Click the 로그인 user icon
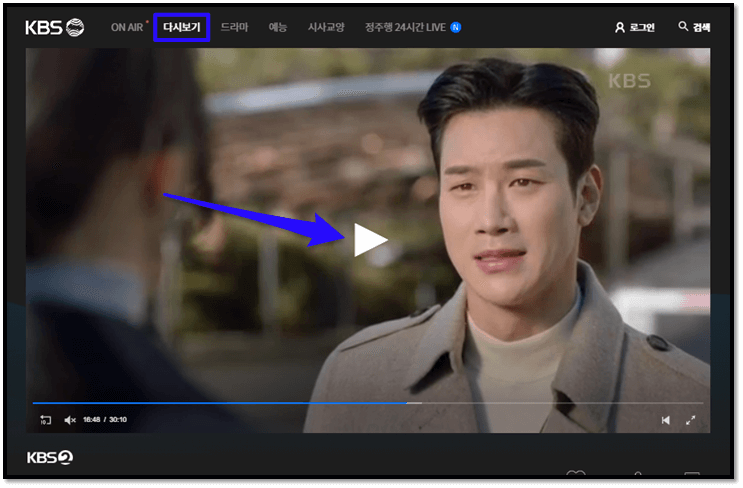 click(620, 27)
